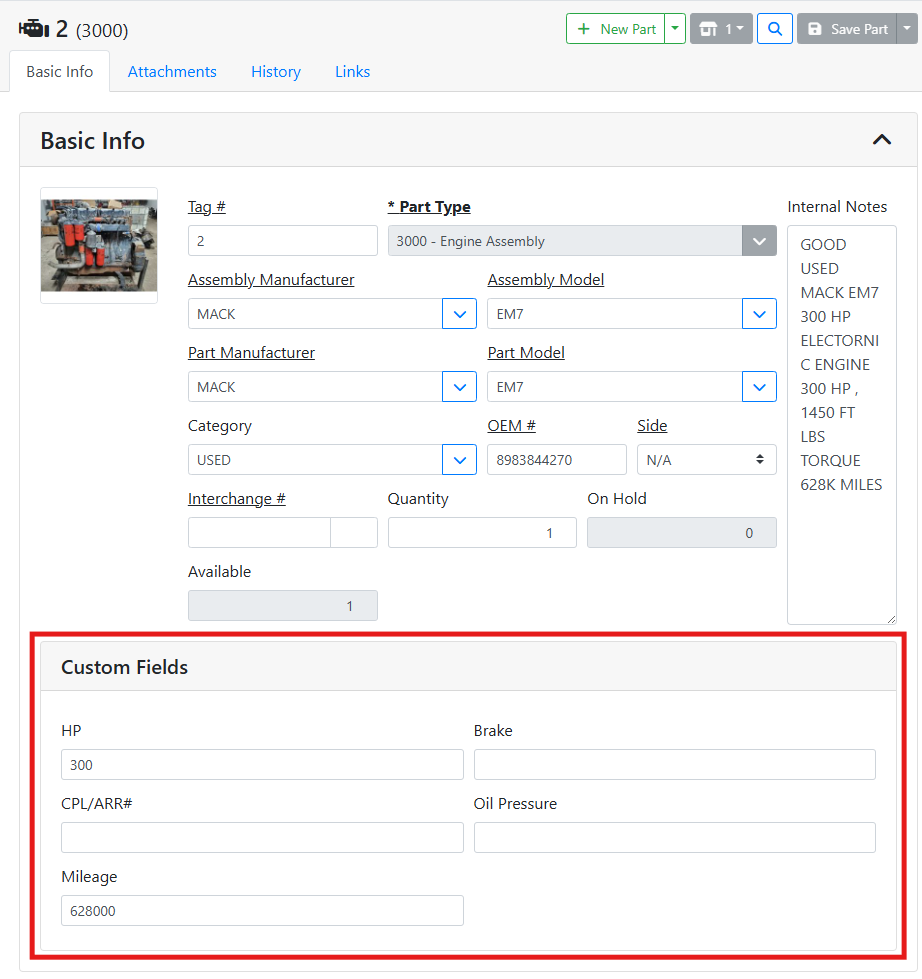
Task: Click the engine photo thumbnail
Action: coord(99,245)
